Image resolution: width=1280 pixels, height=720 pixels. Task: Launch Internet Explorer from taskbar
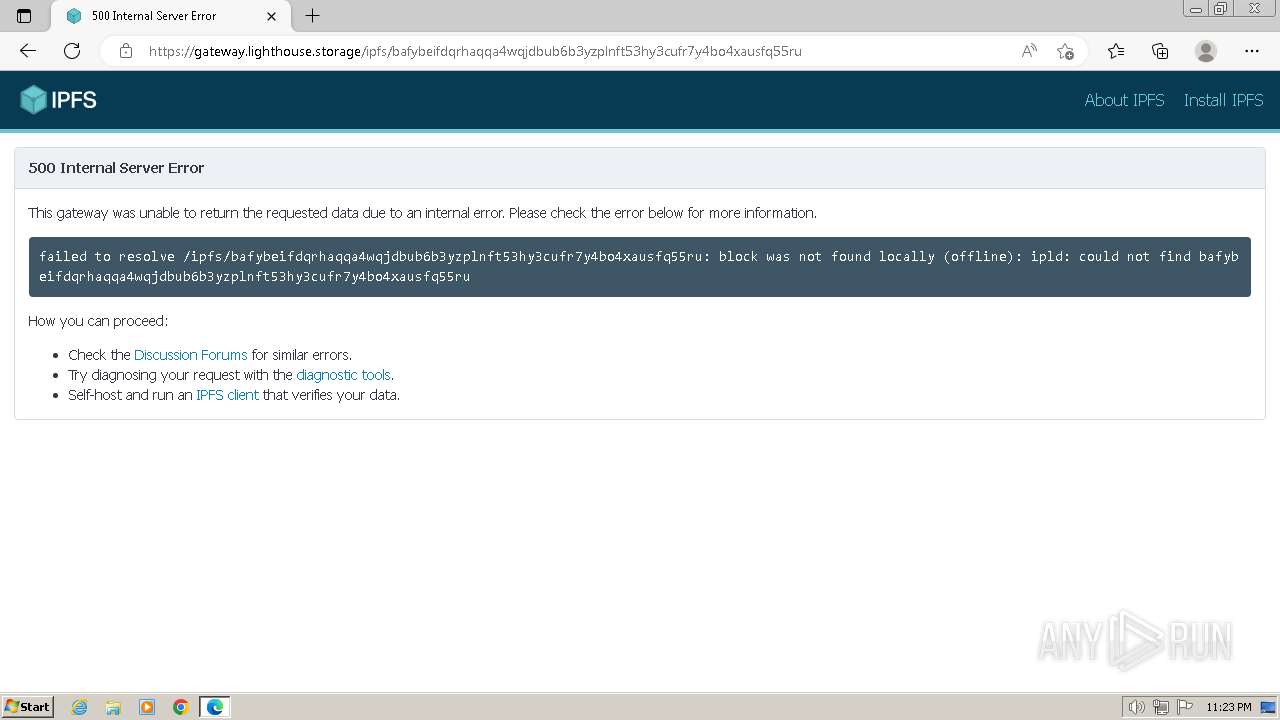tap(79, 707)
